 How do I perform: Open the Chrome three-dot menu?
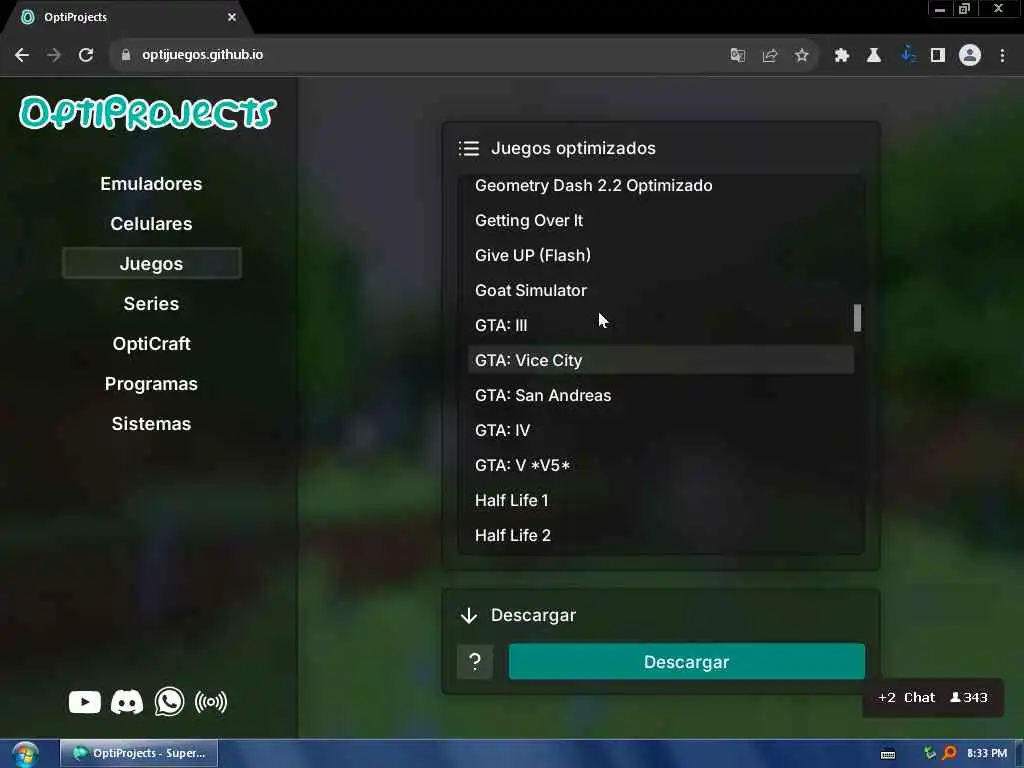tap(1002, 55)
